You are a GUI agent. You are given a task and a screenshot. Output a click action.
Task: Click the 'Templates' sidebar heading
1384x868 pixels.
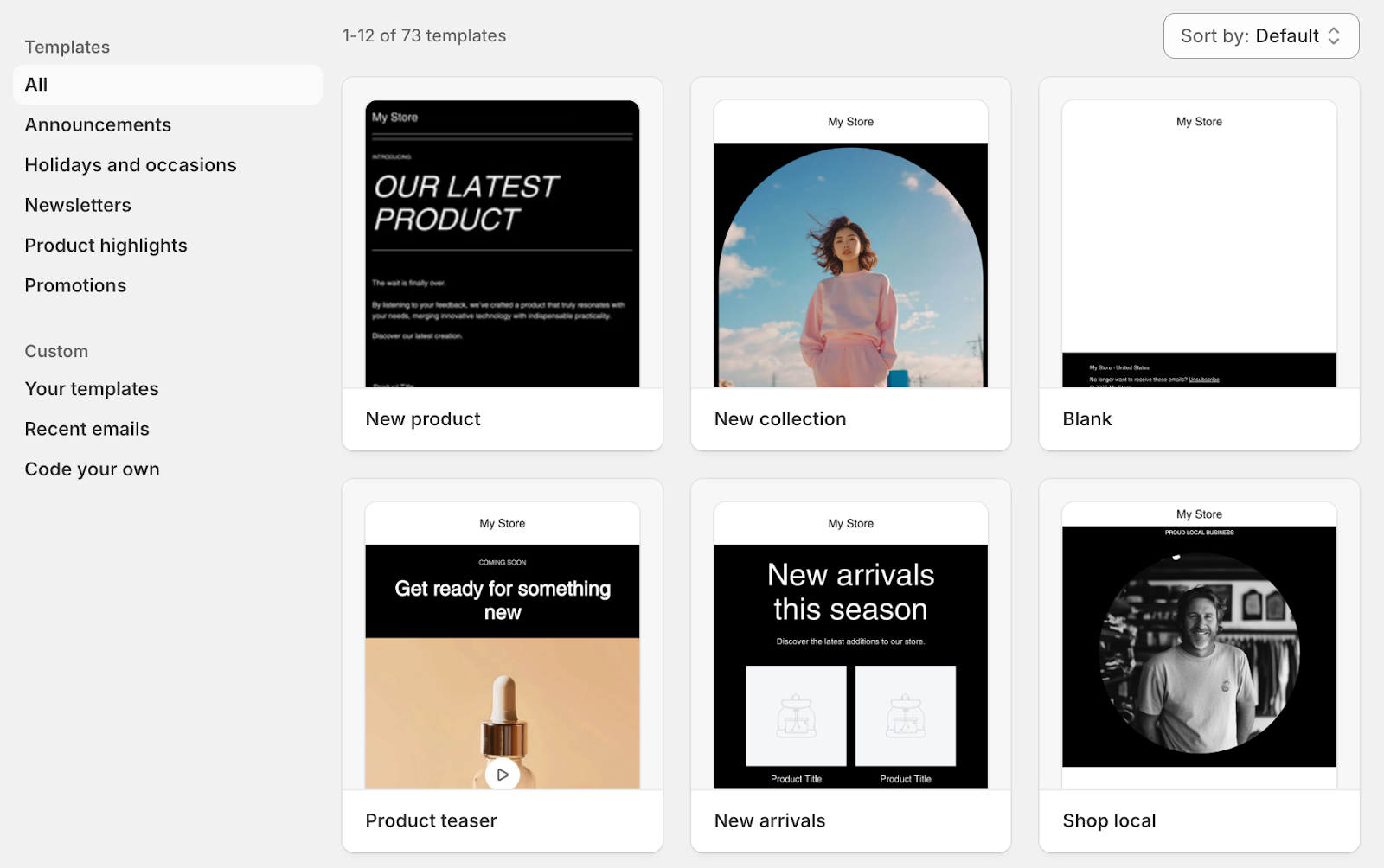(67, 48)
